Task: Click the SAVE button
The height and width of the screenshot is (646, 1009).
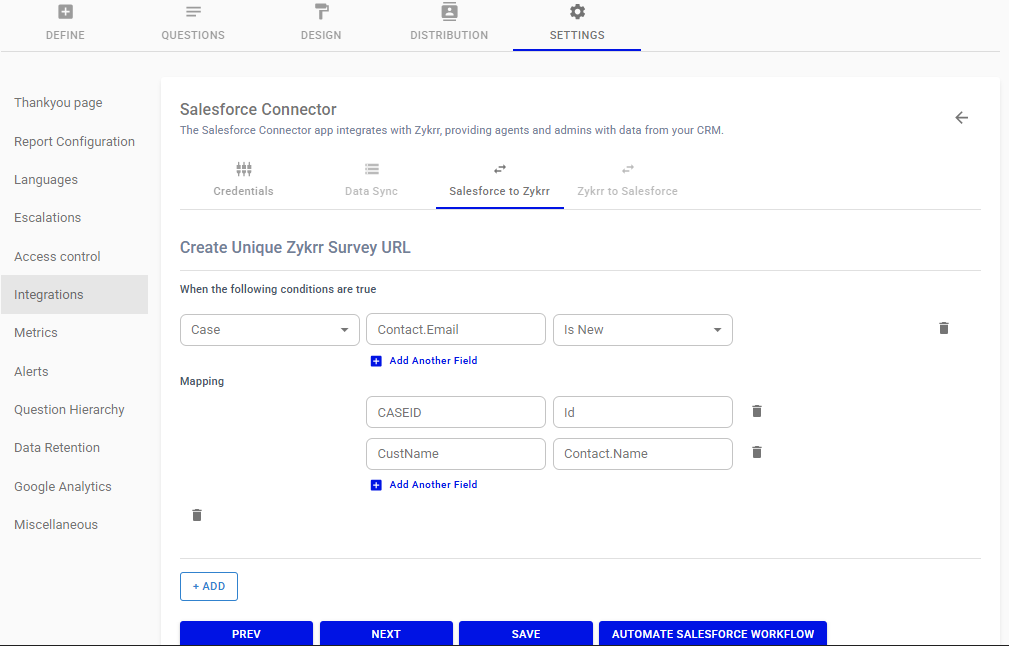Action: [526, 634]
